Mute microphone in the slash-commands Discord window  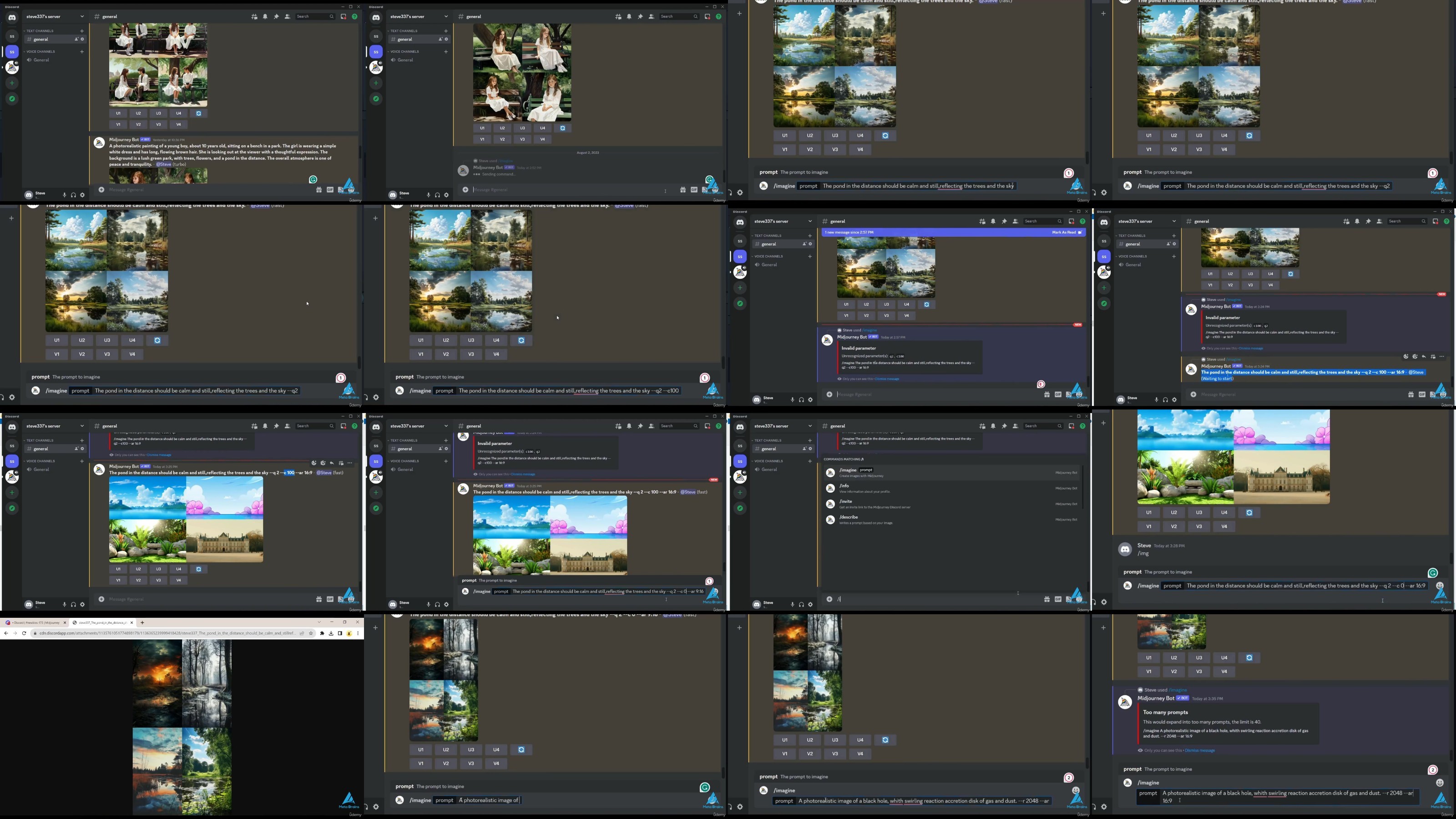click(x=793, y=604)
